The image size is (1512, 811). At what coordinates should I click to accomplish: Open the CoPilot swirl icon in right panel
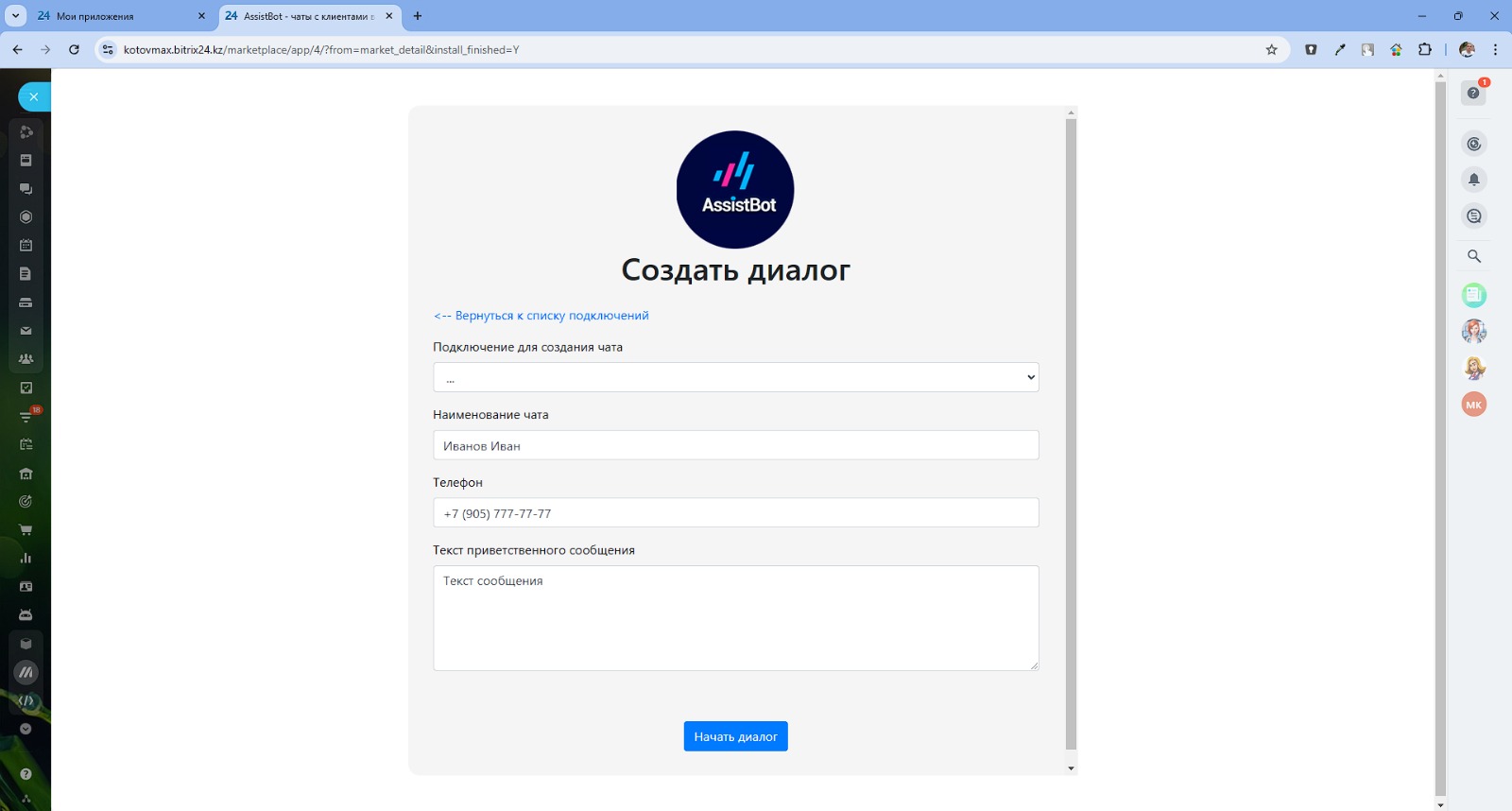pos(1474,144)
